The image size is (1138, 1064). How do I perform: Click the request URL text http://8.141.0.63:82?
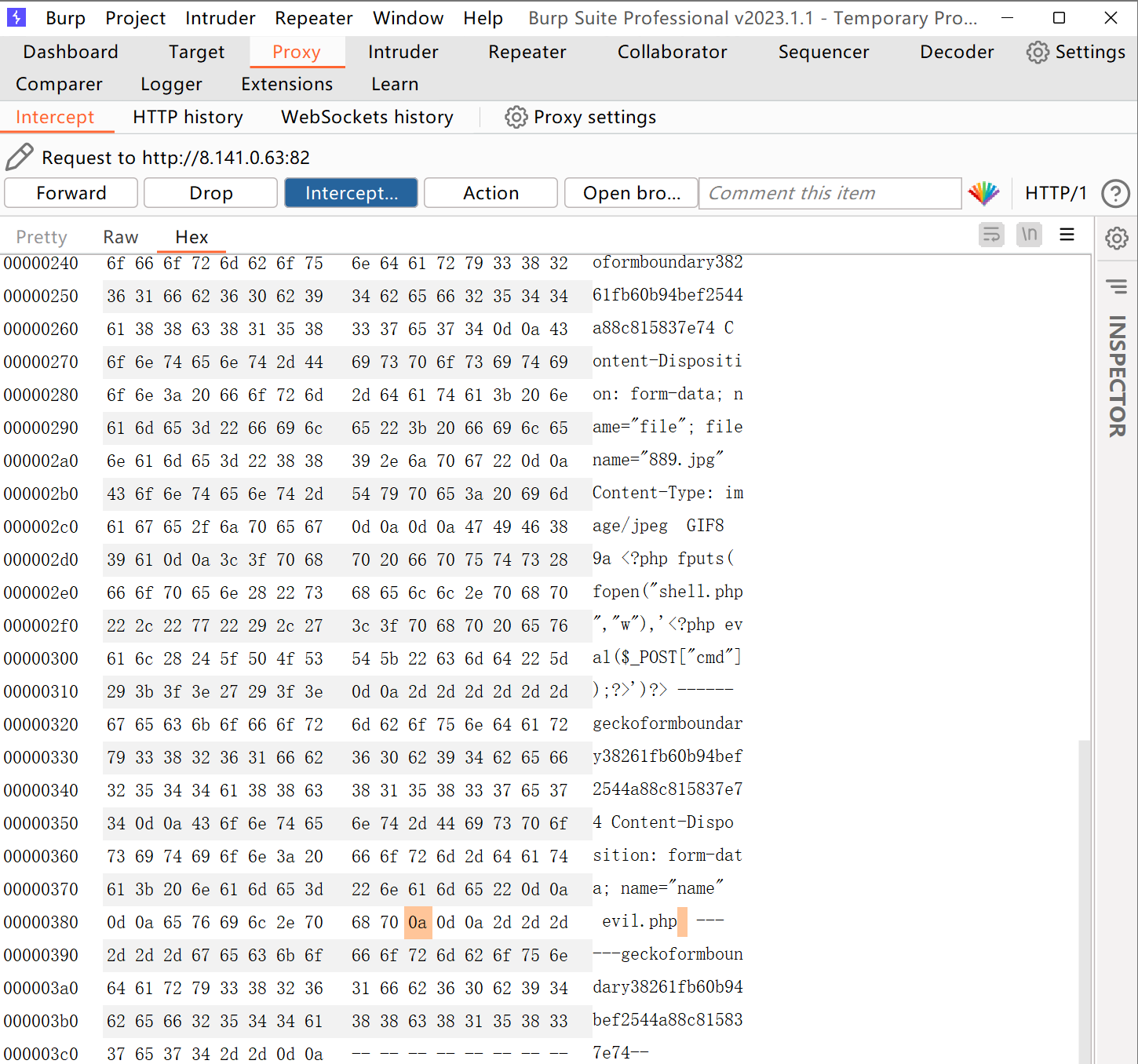pyautogui.click(x=226, y=158)
